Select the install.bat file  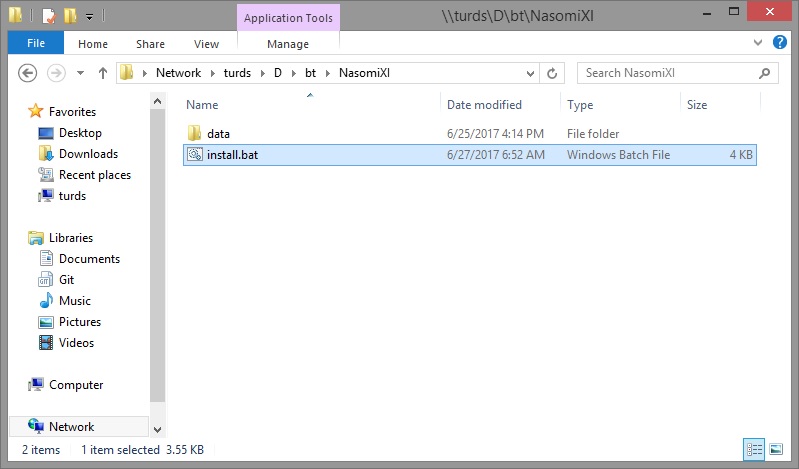232,155
